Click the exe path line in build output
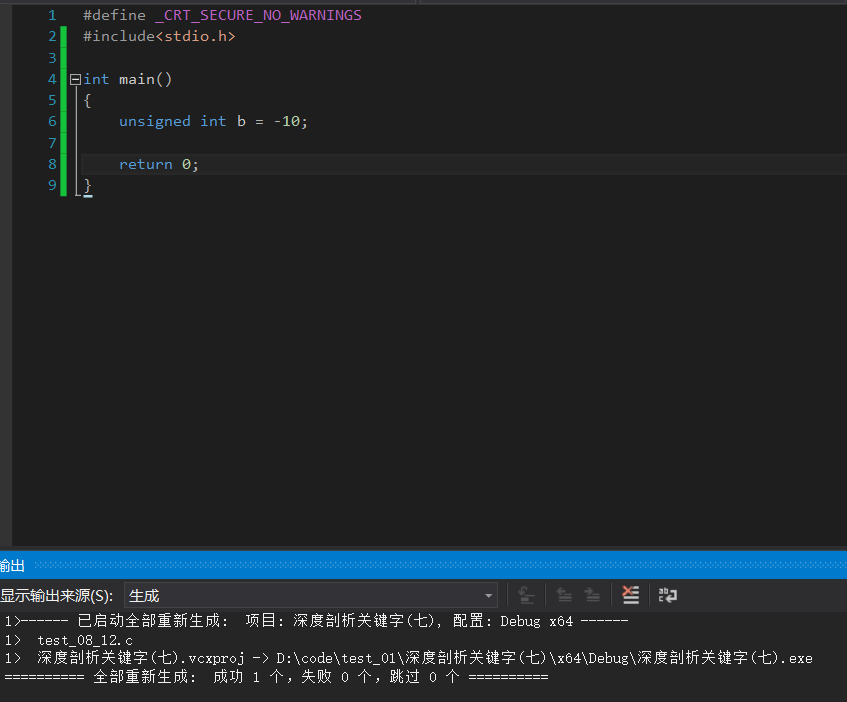This screenshot has width=847, height=702. tap(400, 658)
